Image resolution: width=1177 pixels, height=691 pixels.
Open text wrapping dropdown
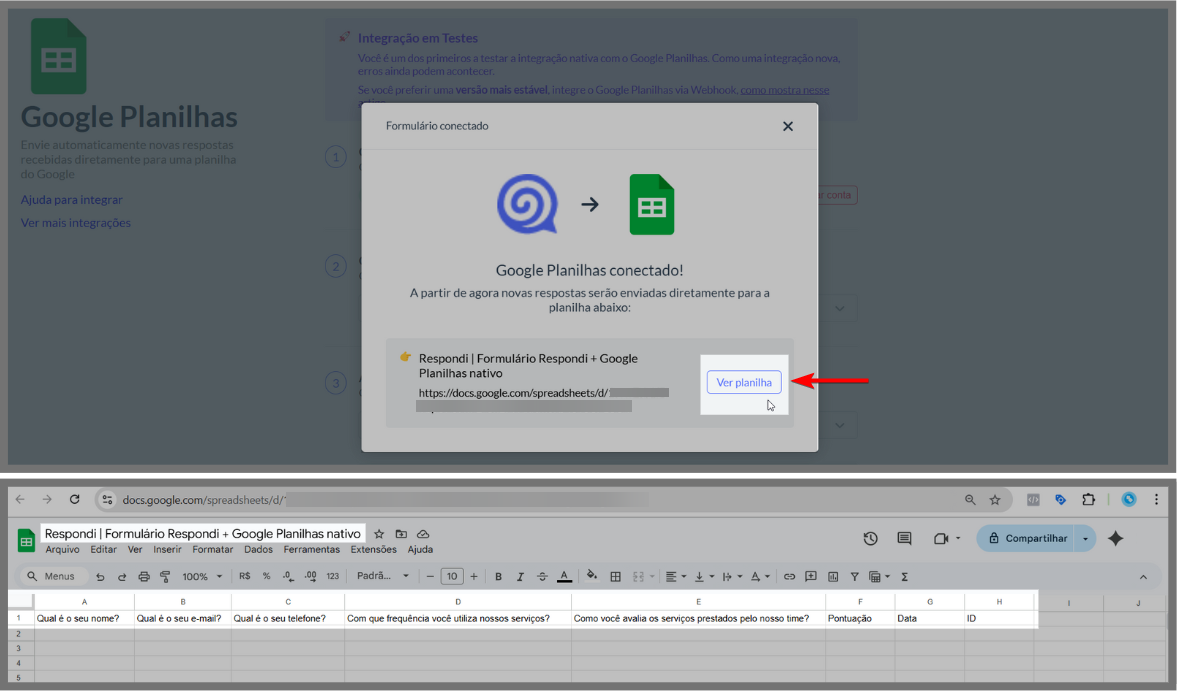[731, 576]
